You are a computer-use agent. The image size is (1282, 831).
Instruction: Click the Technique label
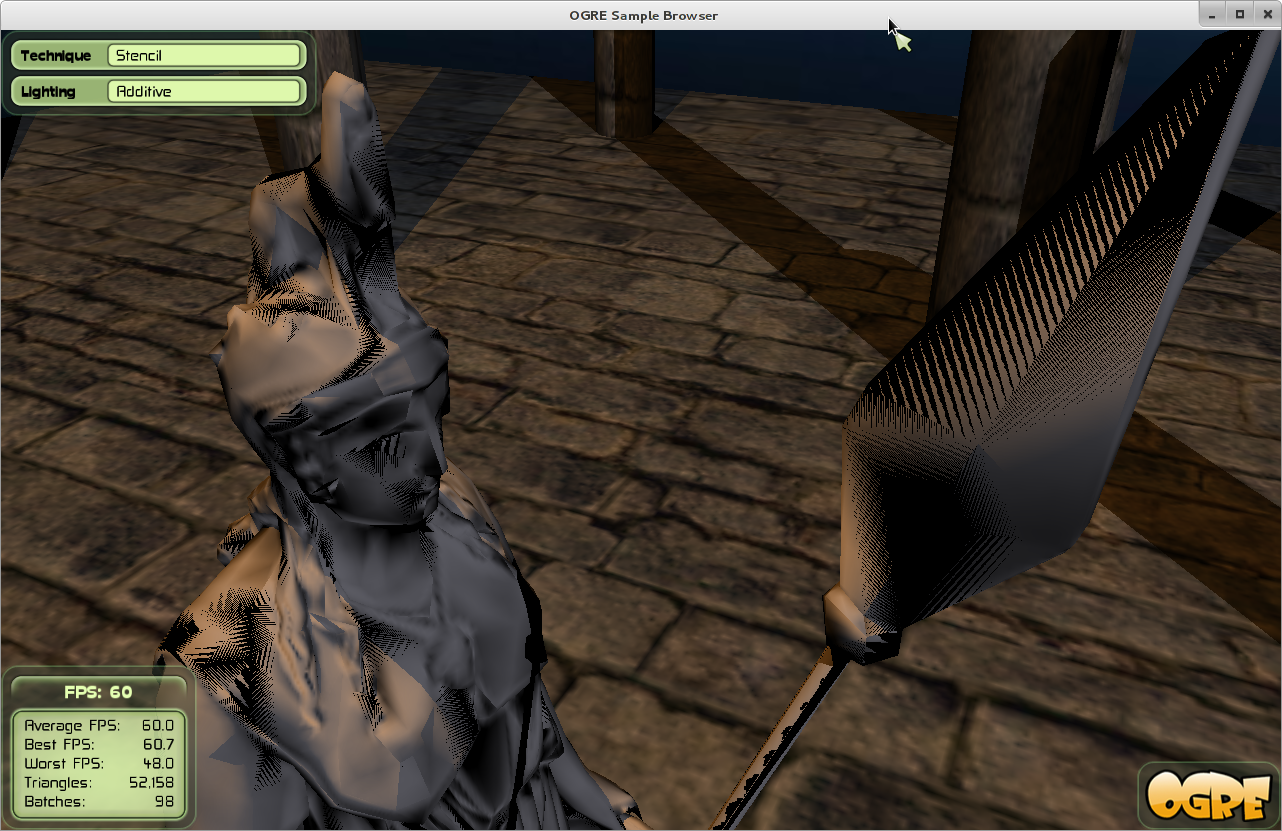(x=56, y=56)
